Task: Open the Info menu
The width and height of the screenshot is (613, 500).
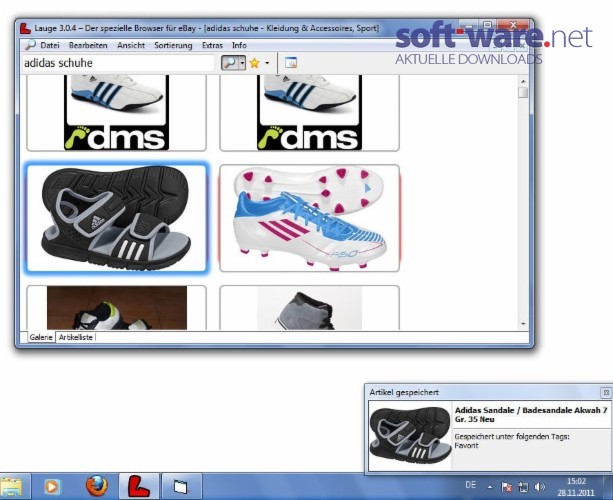Action: point(239,45)
